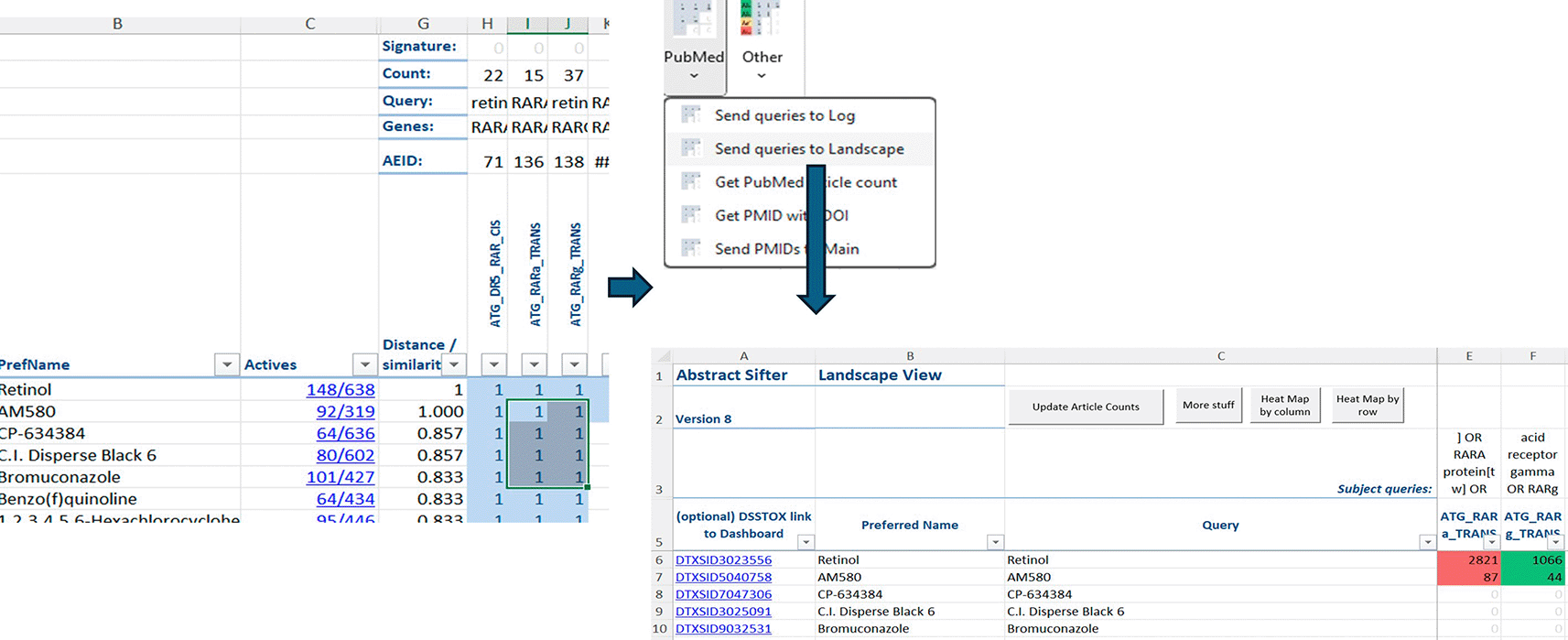The width and height of the screenshot is (1568, 640).
Task: Select Send PMIDs to Main entry
Action: [799, 248]
